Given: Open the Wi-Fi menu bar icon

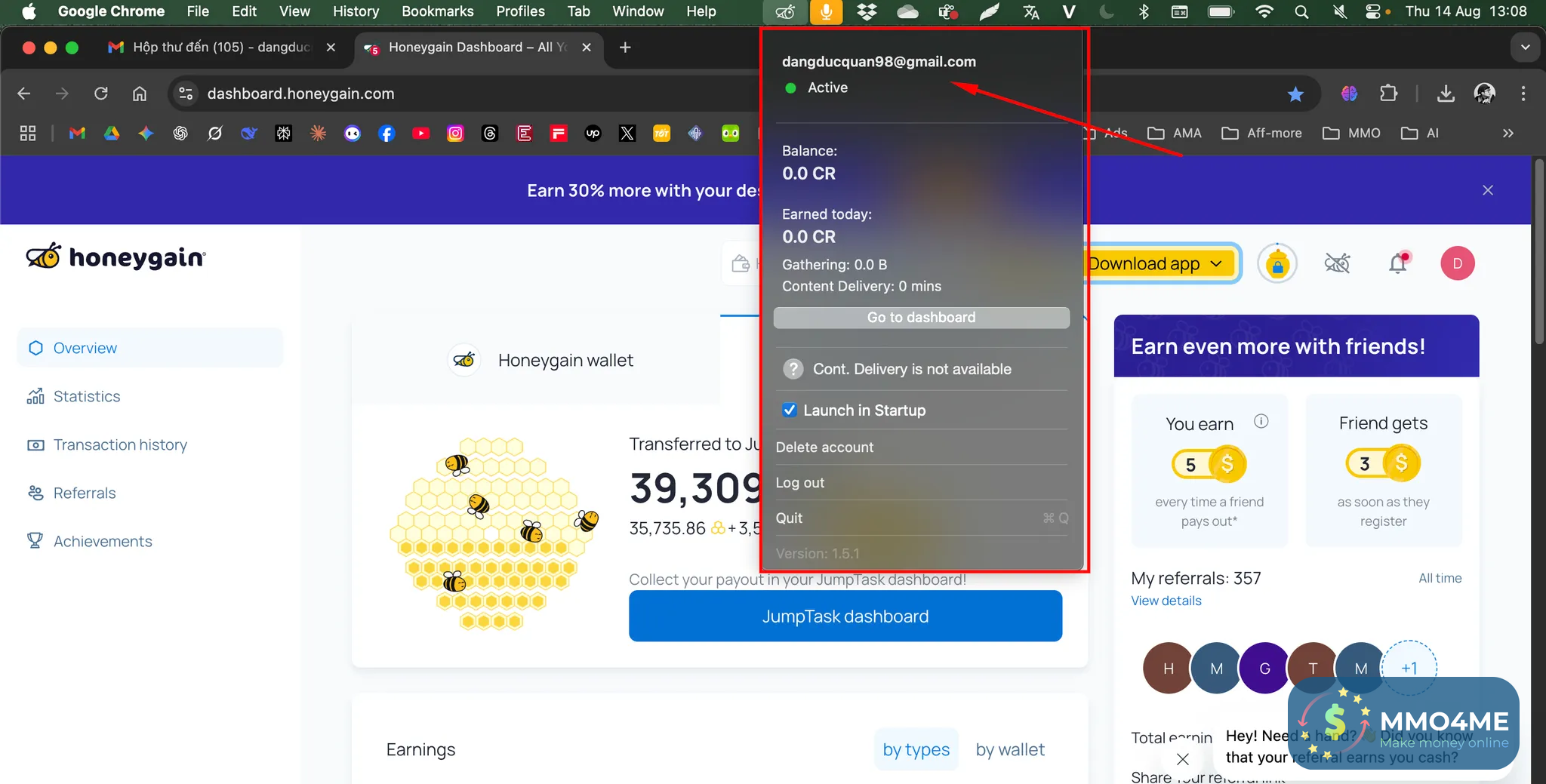Looking at the screenshot, I should [1264, 11].
